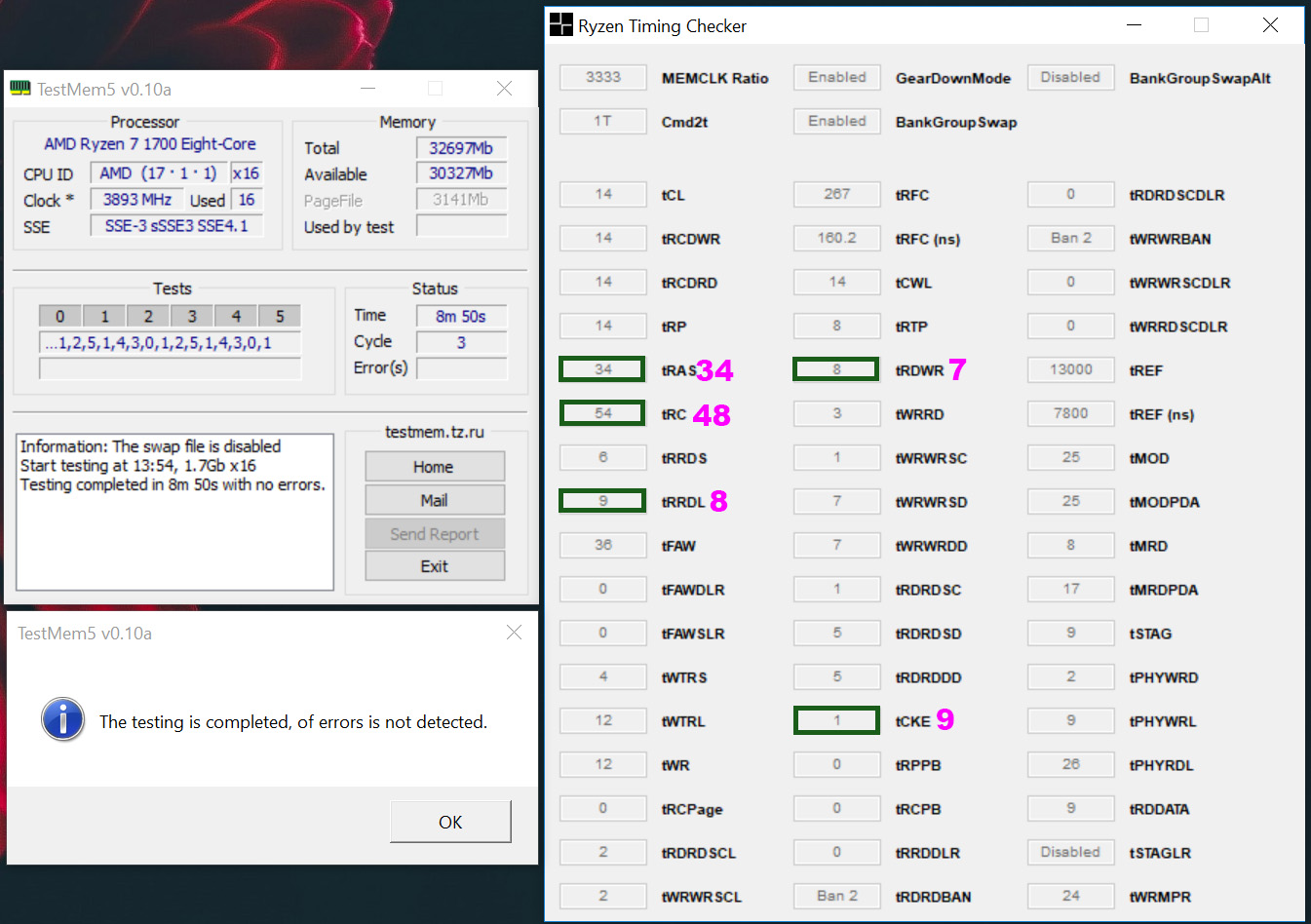This screenshot has height=924, width=1311.
Task: Click the Mail button in TestMem5
Action: click(x=435, y=500)
